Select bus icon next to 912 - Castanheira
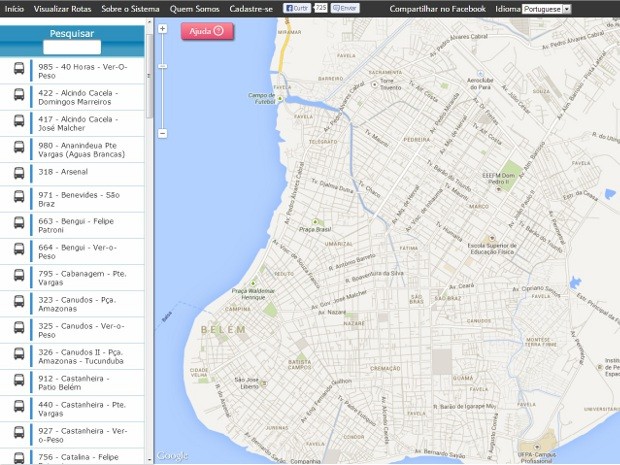The height and width of the screenshot is (465, 620). [19, 381]
